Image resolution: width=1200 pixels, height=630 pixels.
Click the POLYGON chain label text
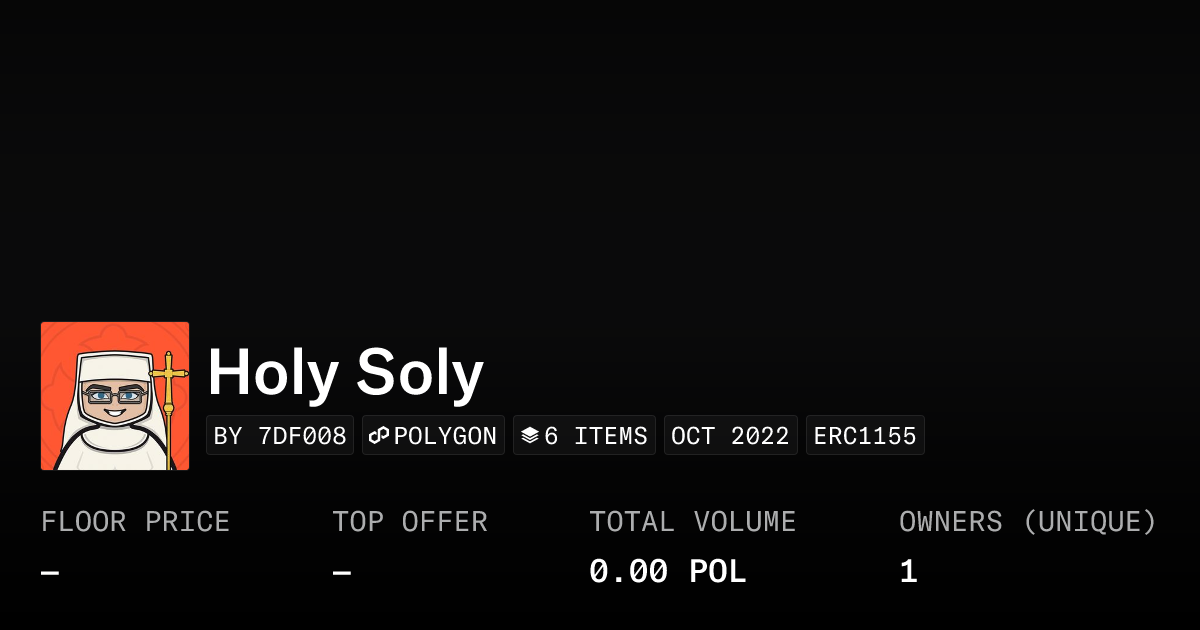pos(445,436)
